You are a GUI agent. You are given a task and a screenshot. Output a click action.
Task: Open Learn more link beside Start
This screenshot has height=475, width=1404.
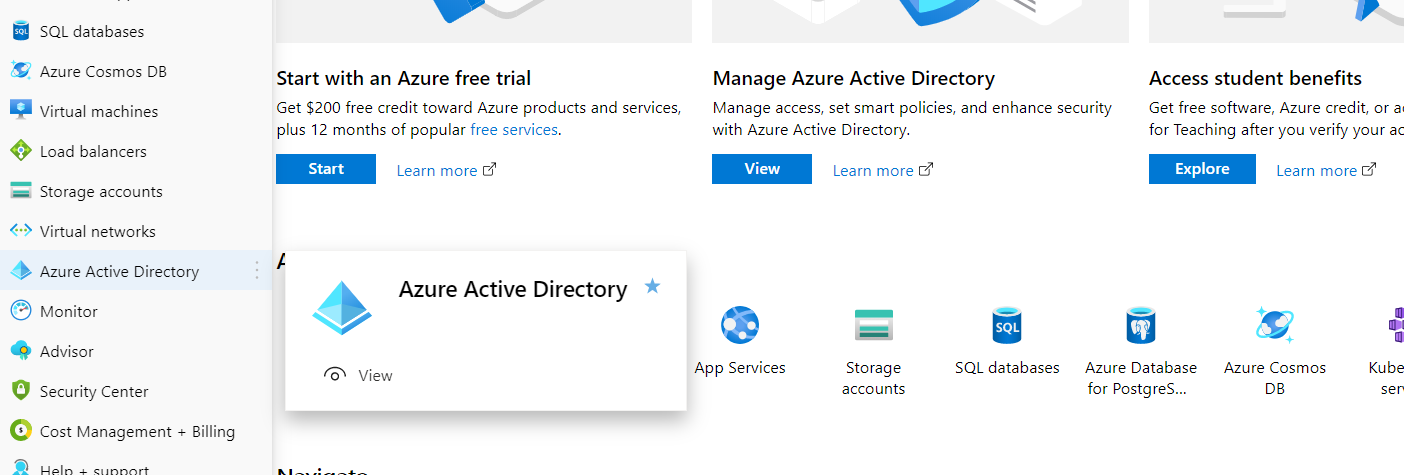point(446,170)
